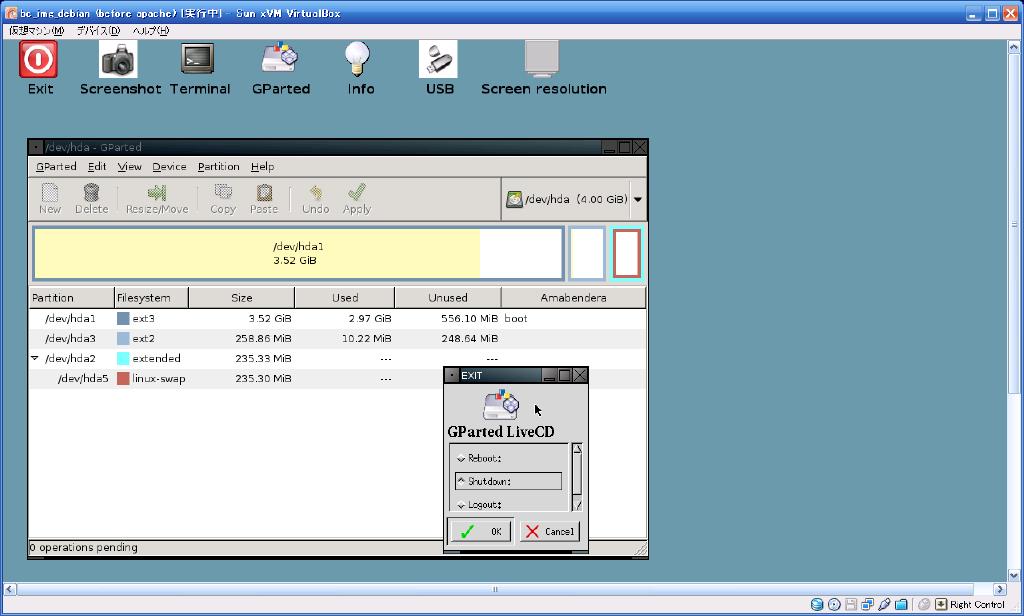
Task: Open the VirtualBox devices menu (デバイス)
Action: (x=98, y=31)
